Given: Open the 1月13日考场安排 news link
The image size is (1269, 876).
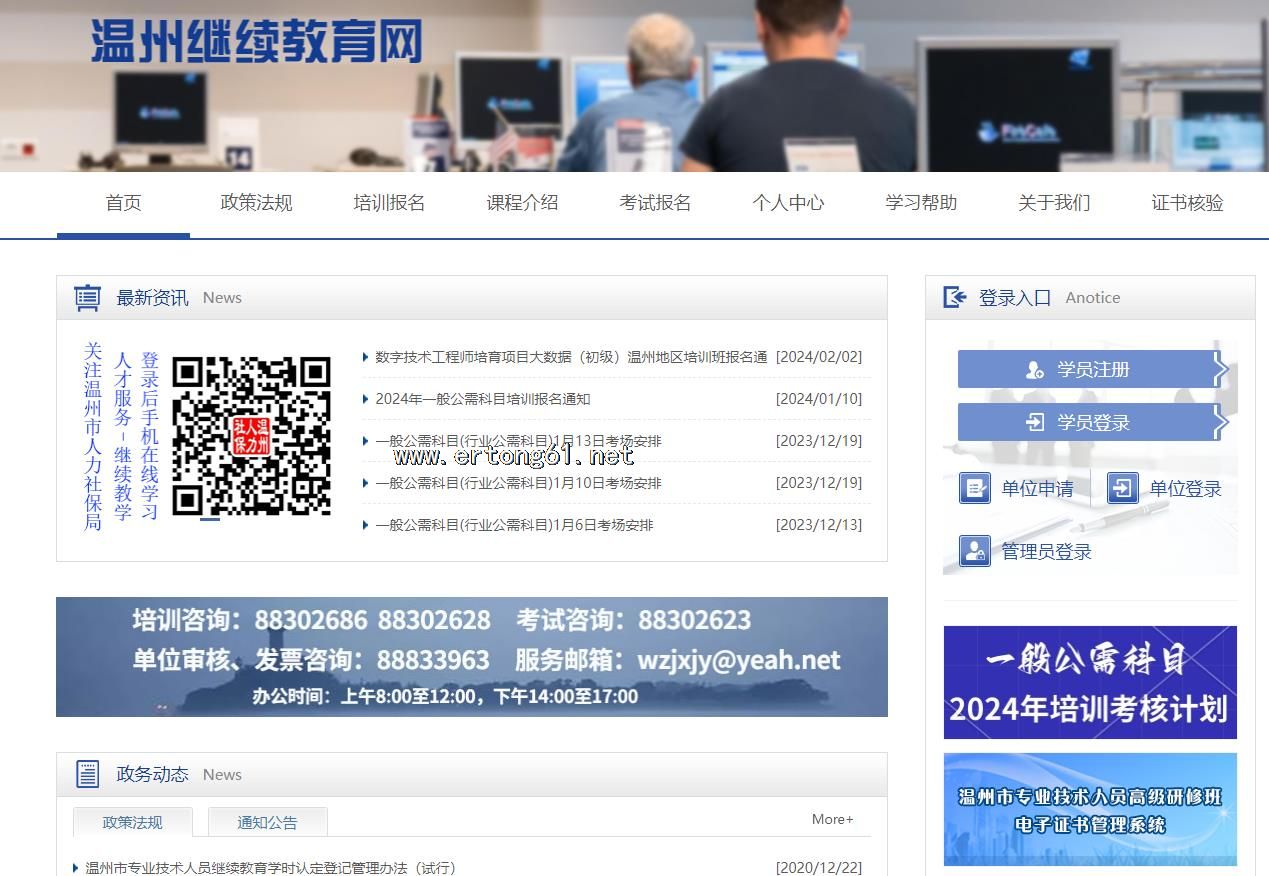Looking at the screenshot, I should [x=518, y=441].
